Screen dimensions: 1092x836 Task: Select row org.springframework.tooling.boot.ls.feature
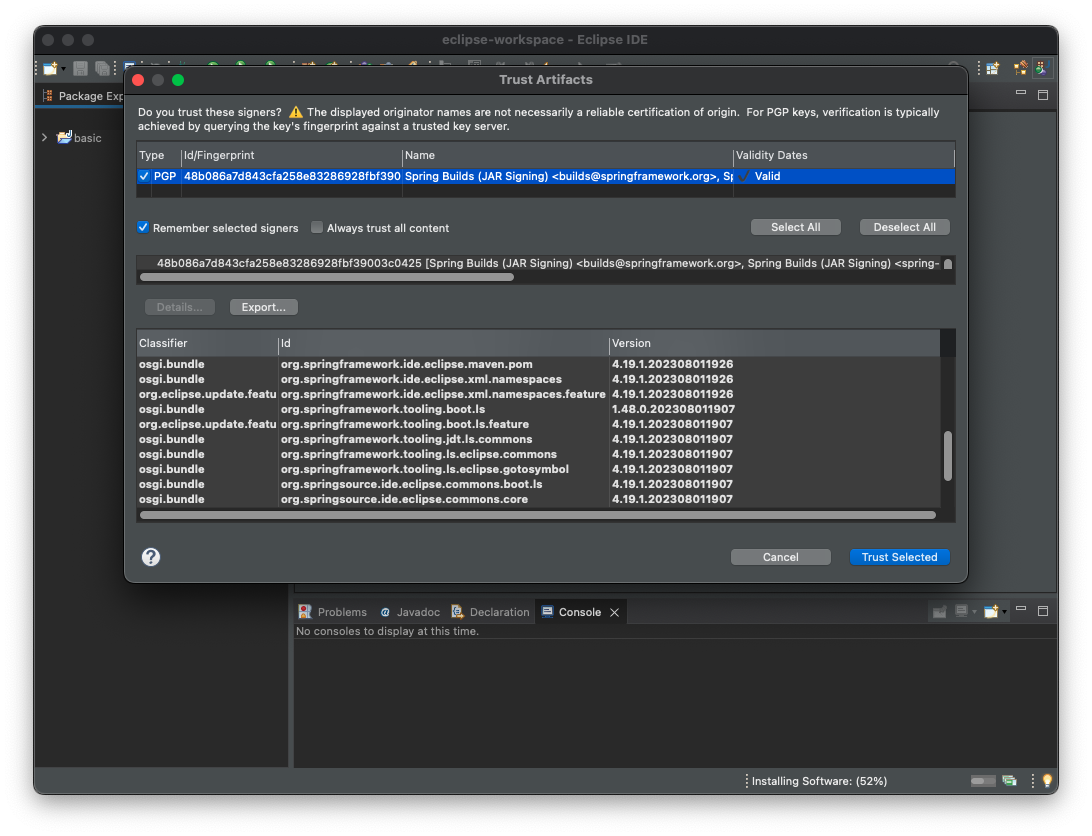click(538, 424)
